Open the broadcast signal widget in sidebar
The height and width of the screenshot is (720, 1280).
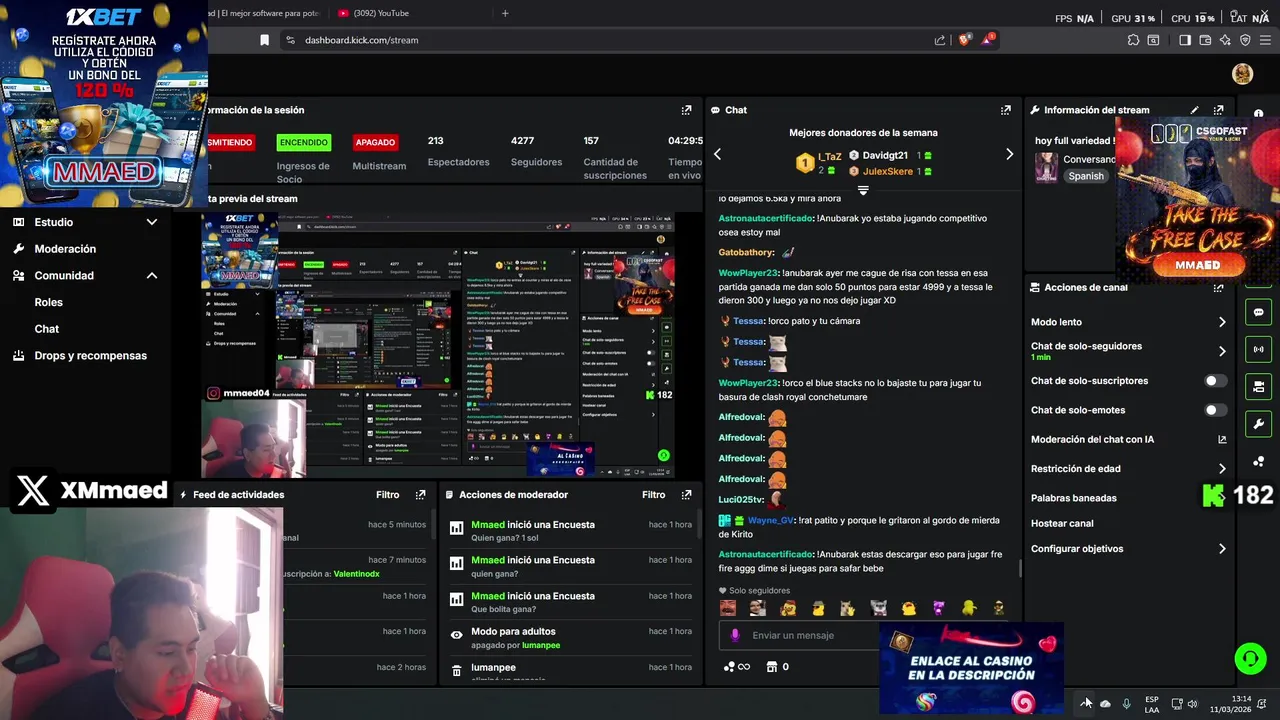1258,349
